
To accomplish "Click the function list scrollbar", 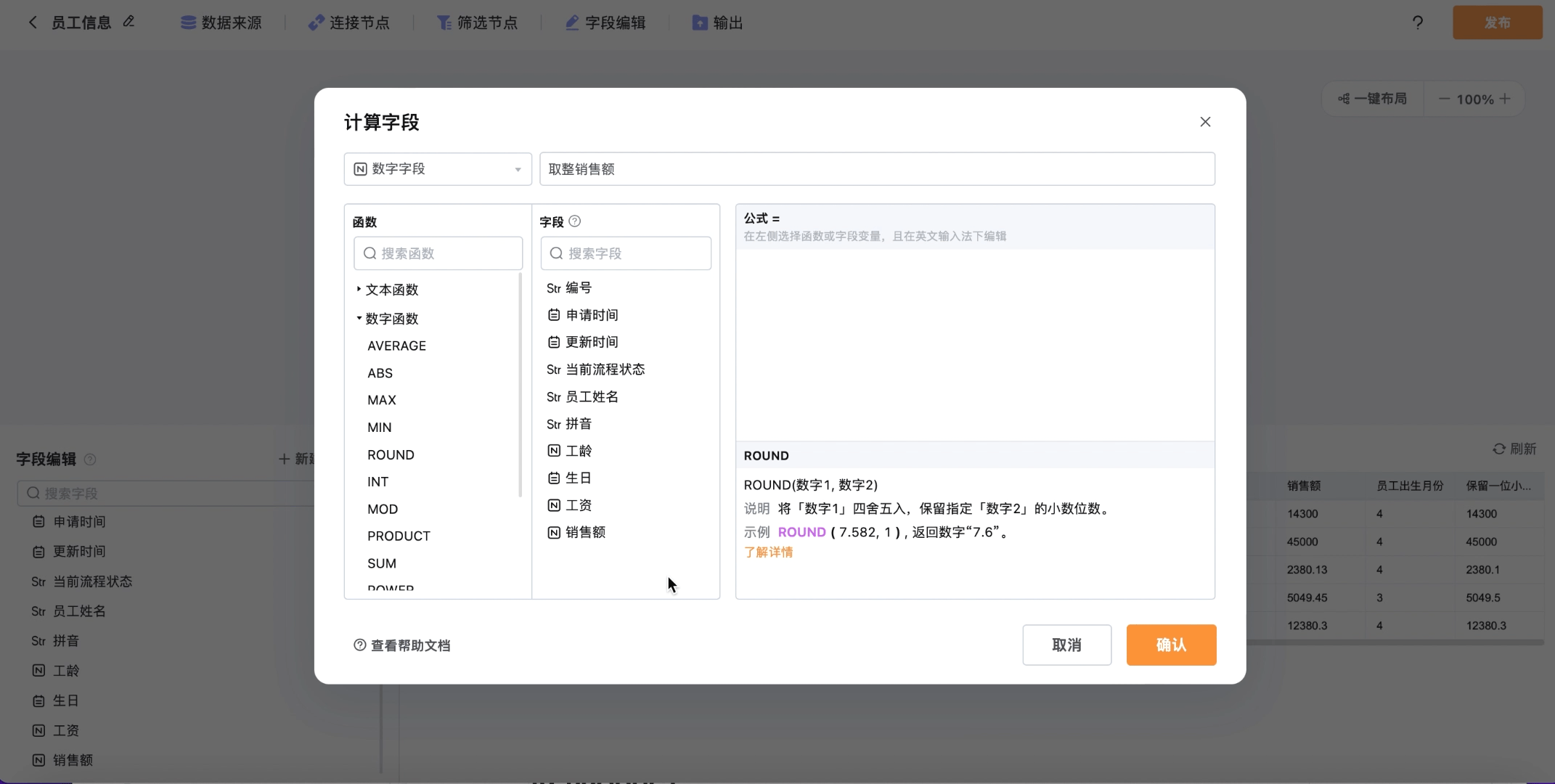I will (521, 385).
